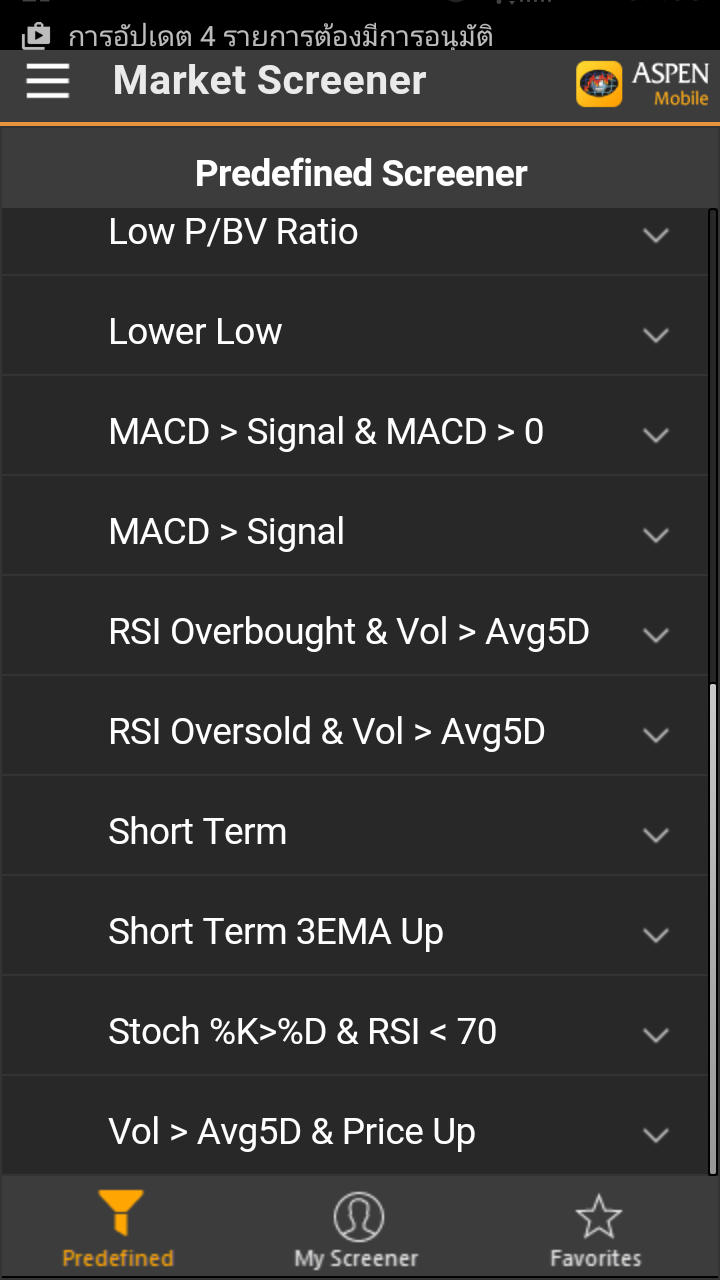Tap the Predefined Screener header
Image resolution: width=720 pixels, height=1280 pixels.
coord(361,173)
